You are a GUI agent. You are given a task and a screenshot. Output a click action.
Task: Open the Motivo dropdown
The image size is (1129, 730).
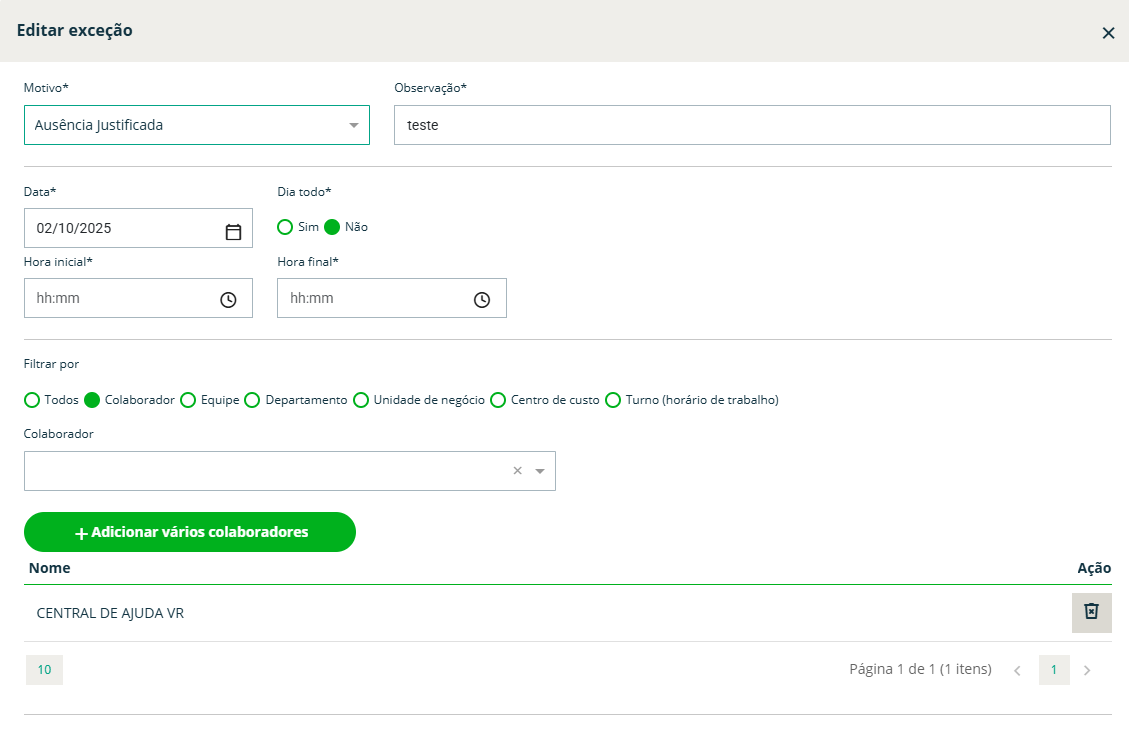[x=196, y=125]
